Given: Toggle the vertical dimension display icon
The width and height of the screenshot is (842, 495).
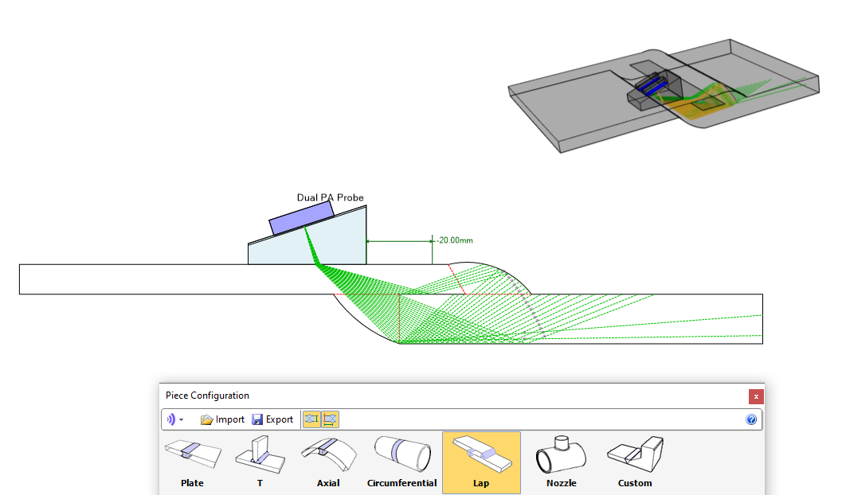Looking at the screenshot, I should click(x=311, y=419).
